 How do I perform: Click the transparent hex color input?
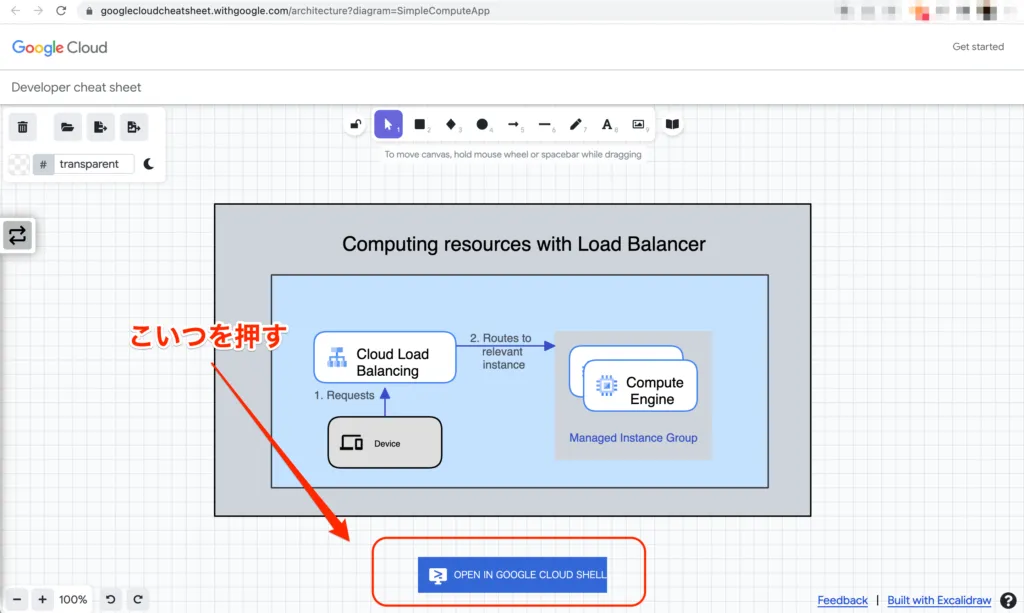click(x=94, y=164)
